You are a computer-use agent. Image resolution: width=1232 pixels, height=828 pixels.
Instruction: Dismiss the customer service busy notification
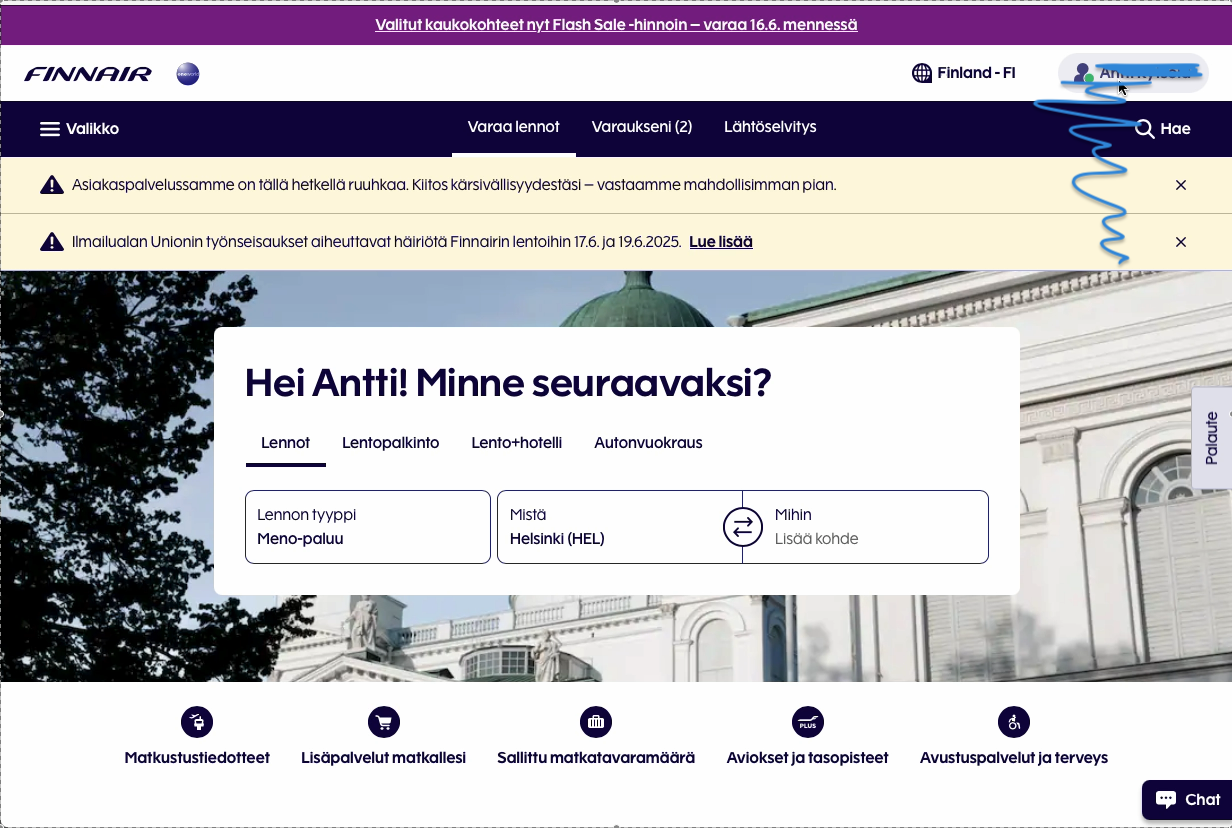[1181, 185]
